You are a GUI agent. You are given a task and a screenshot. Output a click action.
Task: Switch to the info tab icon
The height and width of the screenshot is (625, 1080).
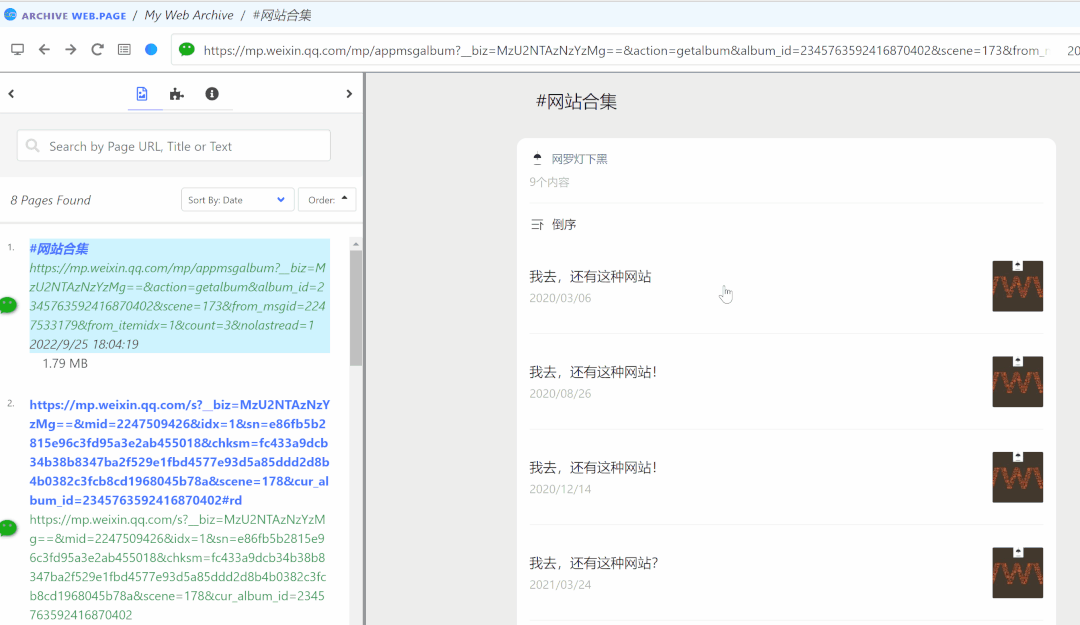click(x=212, y=94)
